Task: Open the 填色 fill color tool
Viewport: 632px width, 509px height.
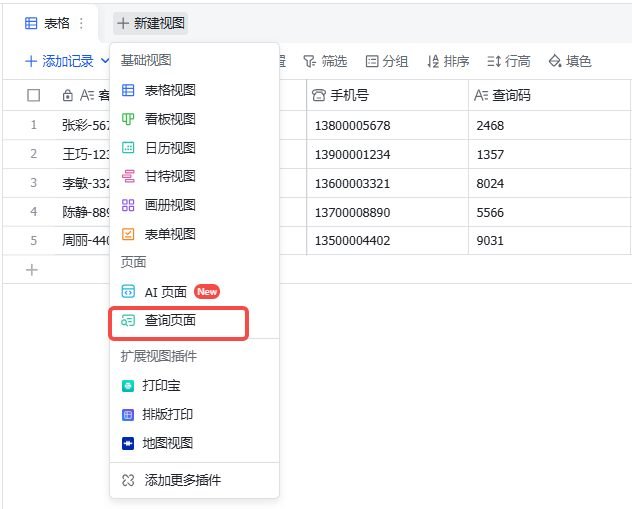Action: point(570,61)
